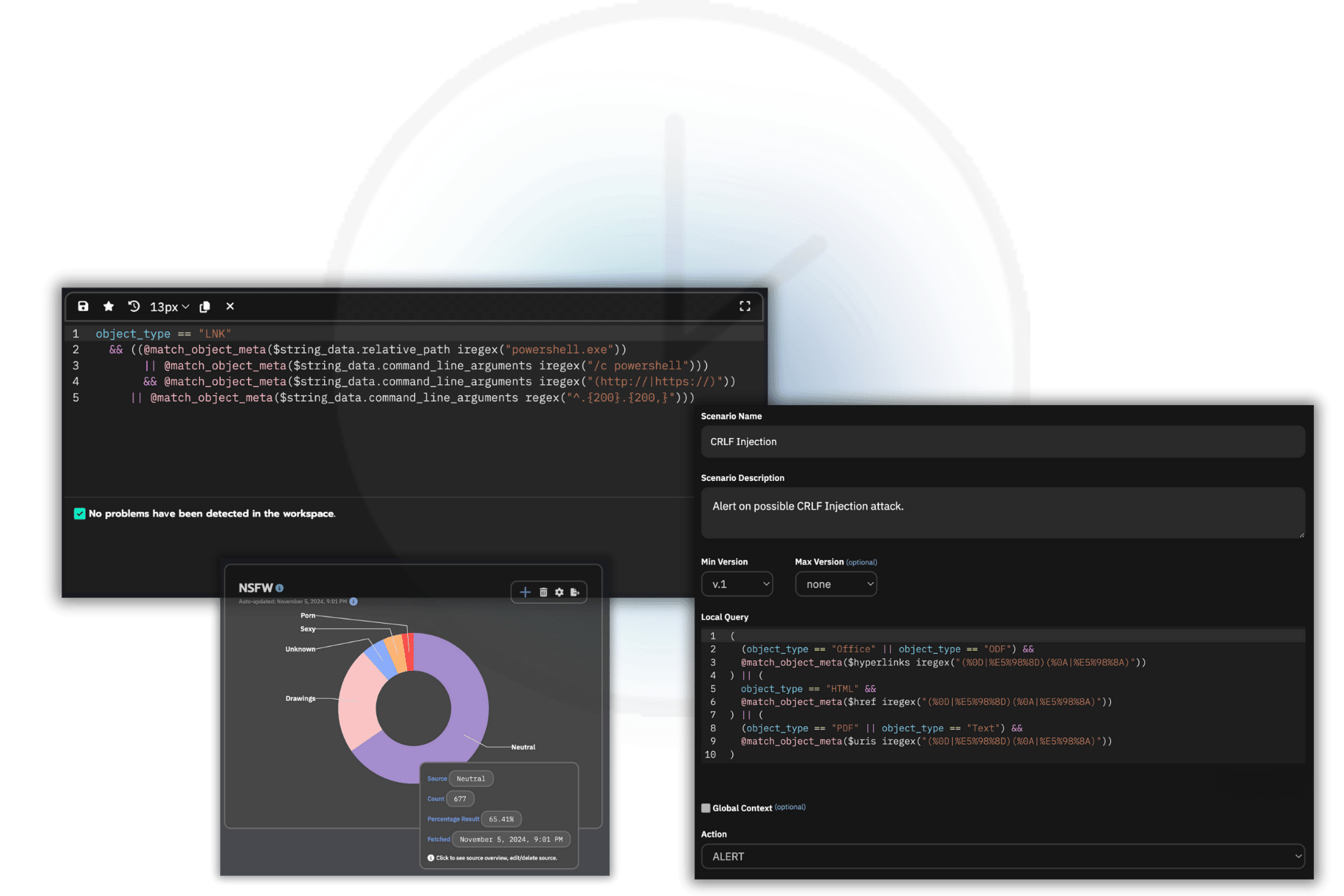Image resolution: width=1344 pixels, height=896 pixels.
Task: Save the query in the editor toolbar
Action: pos(83,306)
